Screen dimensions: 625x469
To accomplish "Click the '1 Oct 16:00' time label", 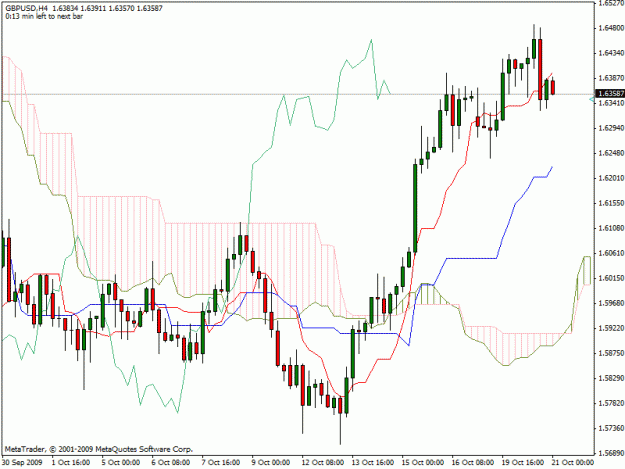I will coord(71,462).
